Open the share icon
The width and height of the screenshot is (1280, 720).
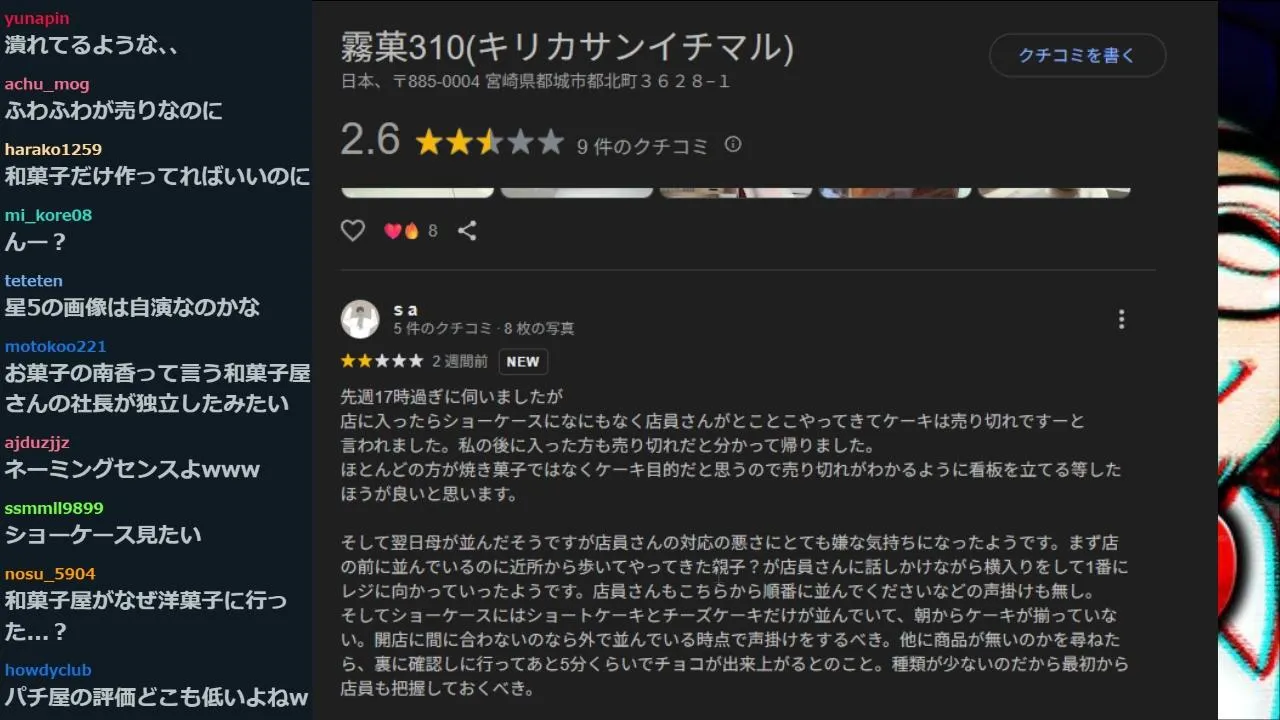[x=467, y=231]
